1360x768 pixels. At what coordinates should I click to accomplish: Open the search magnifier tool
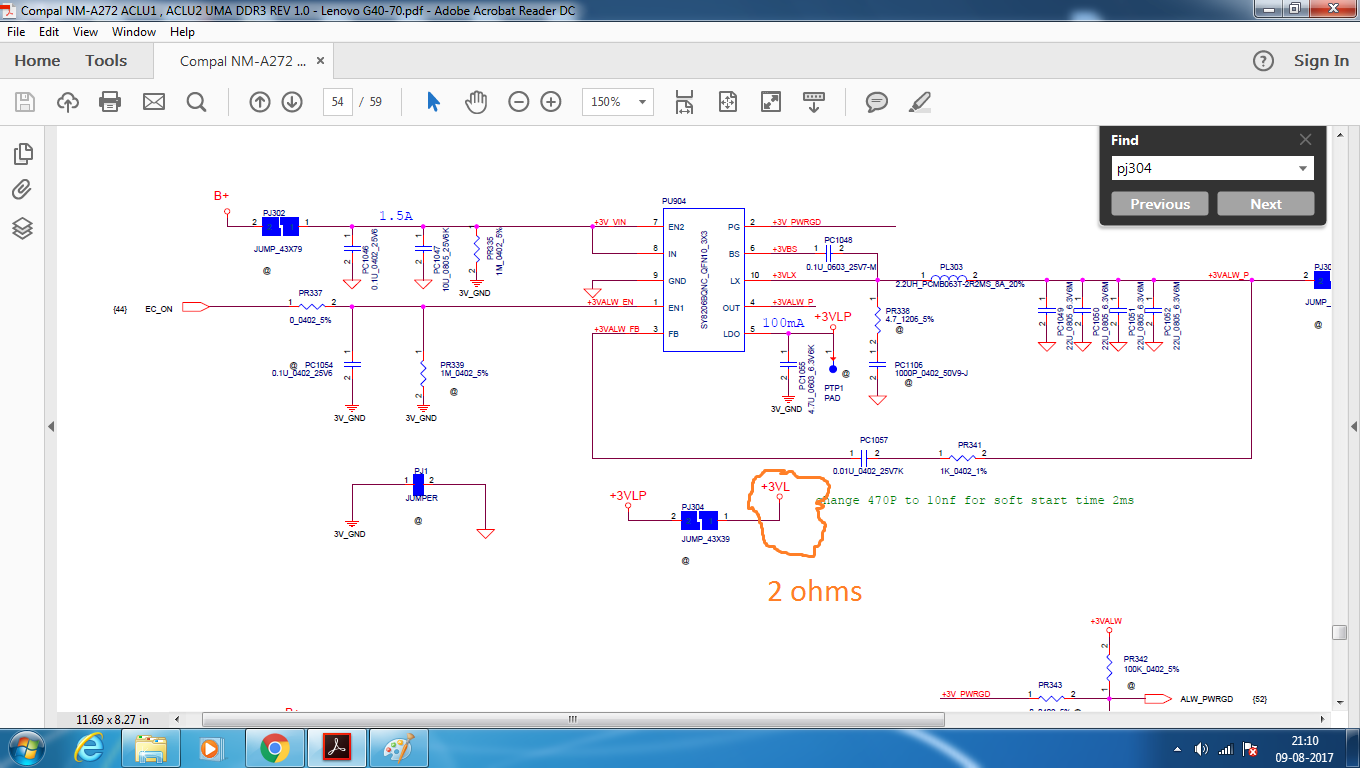(196, 102)
